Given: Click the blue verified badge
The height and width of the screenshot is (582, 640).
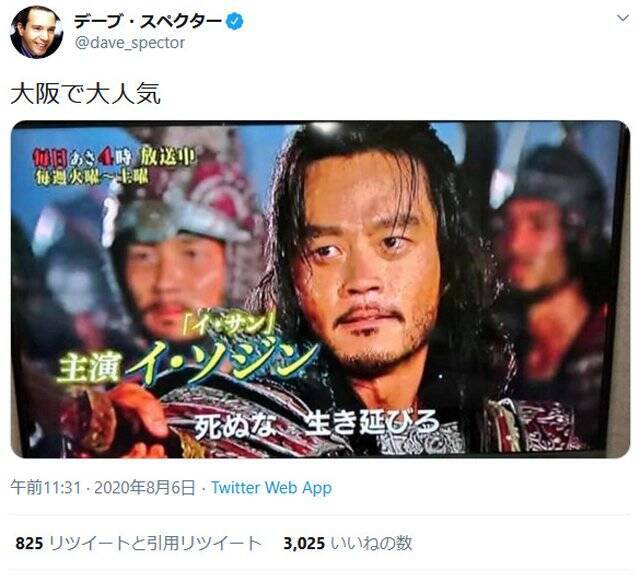Looking at the screenshot, I should (x=235, y=22).
